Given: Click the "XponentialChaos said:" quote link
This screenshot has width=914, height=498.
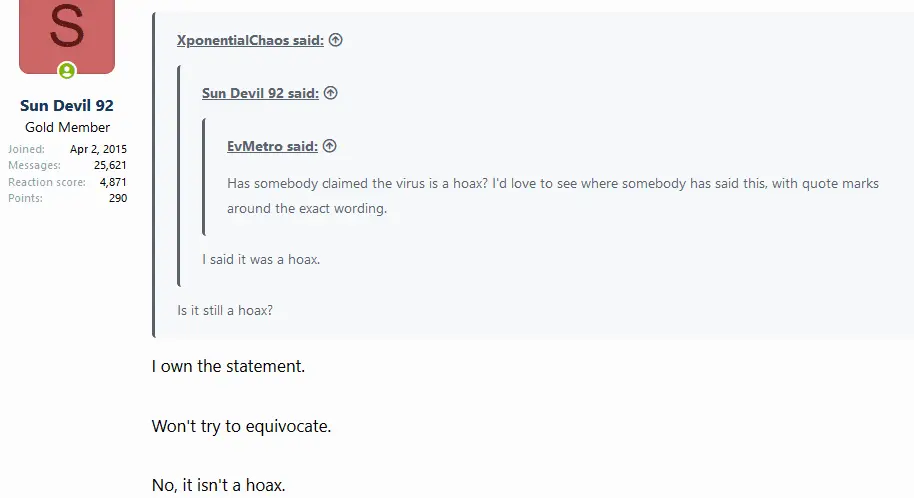Looking at the screenshot, I should (x=250, y=41).
